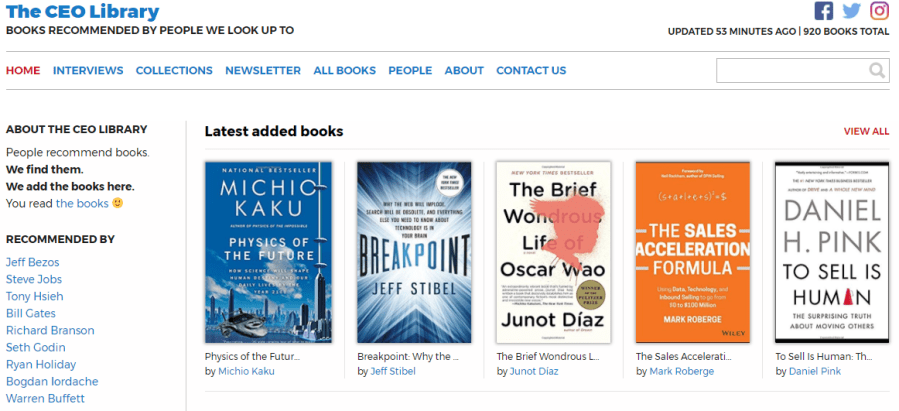This screenshot has height=411, width=899.
Task: Click the Warren Buffett sidebar link
Action: (45, 398)
